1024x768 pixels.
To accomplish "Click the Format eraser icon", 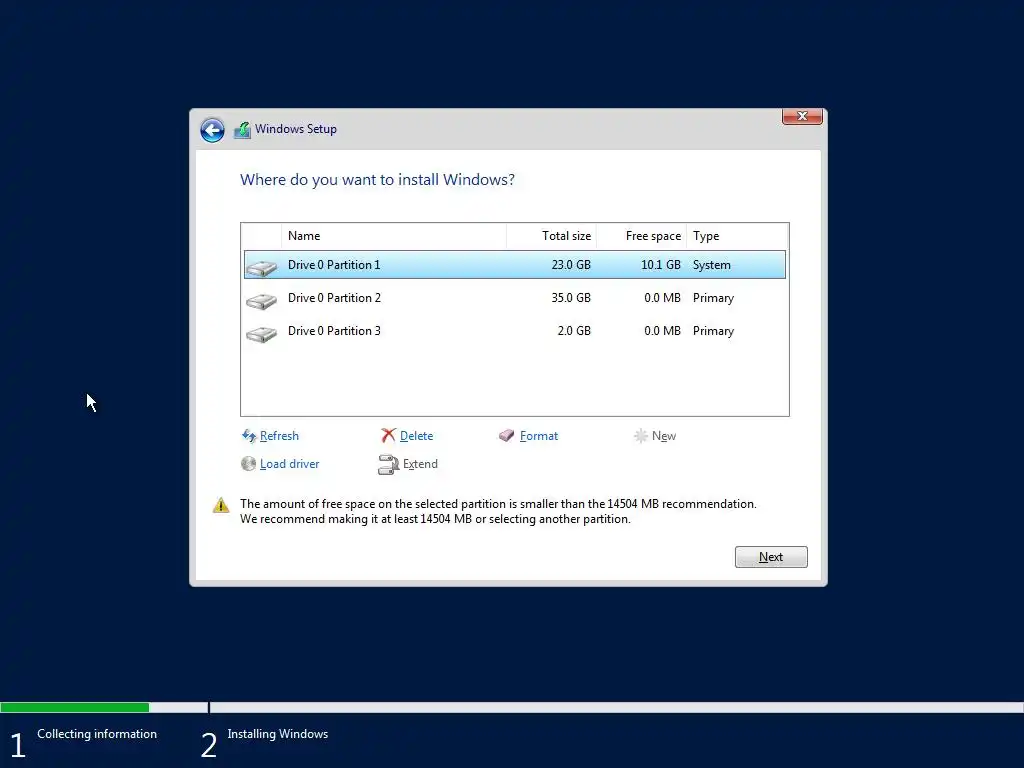I will click(507, 436).
